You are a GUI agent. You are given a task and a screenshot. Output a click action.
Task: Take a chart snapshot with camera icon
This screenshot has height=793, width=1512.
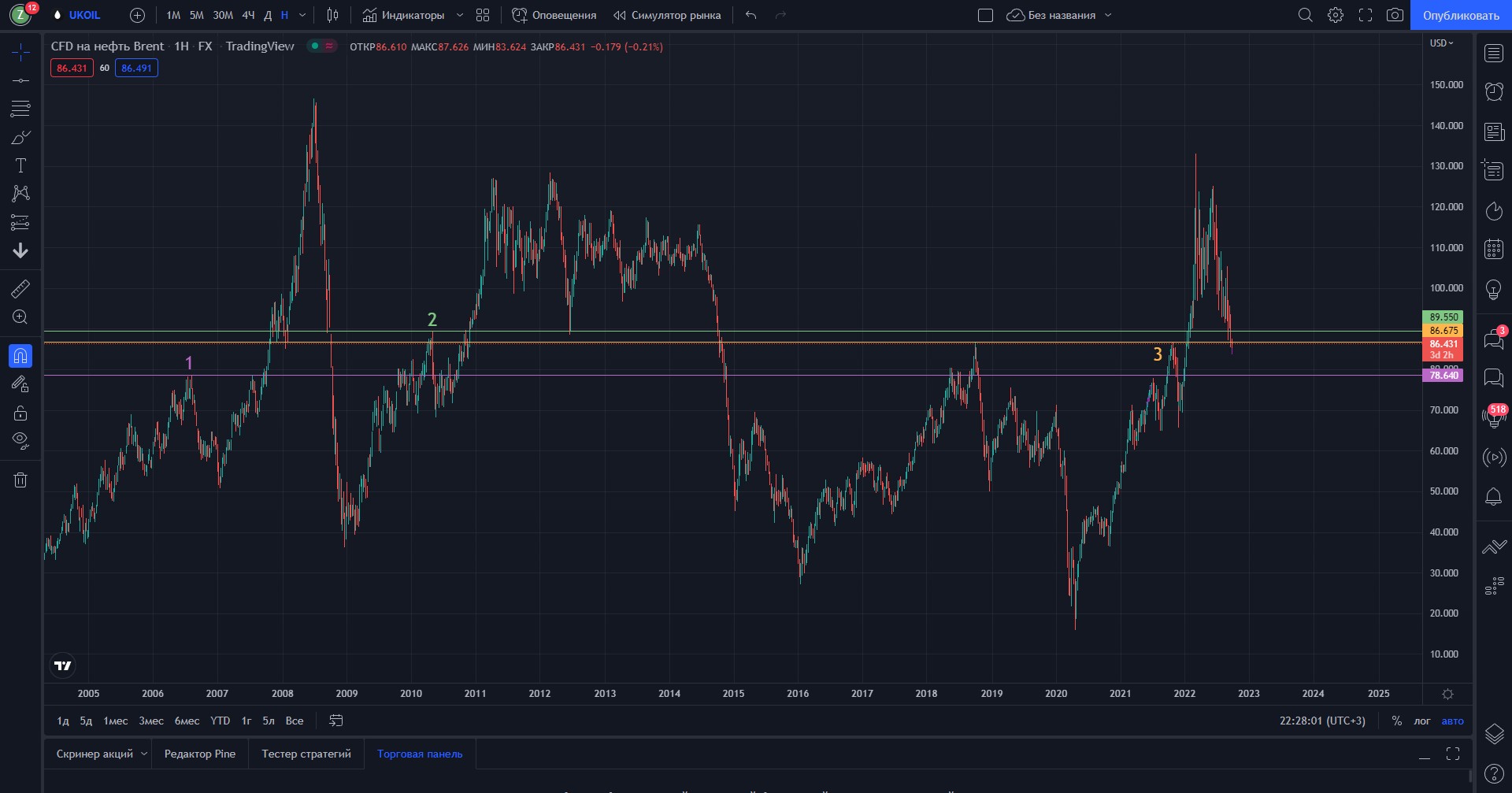[x=1395, y=15]
